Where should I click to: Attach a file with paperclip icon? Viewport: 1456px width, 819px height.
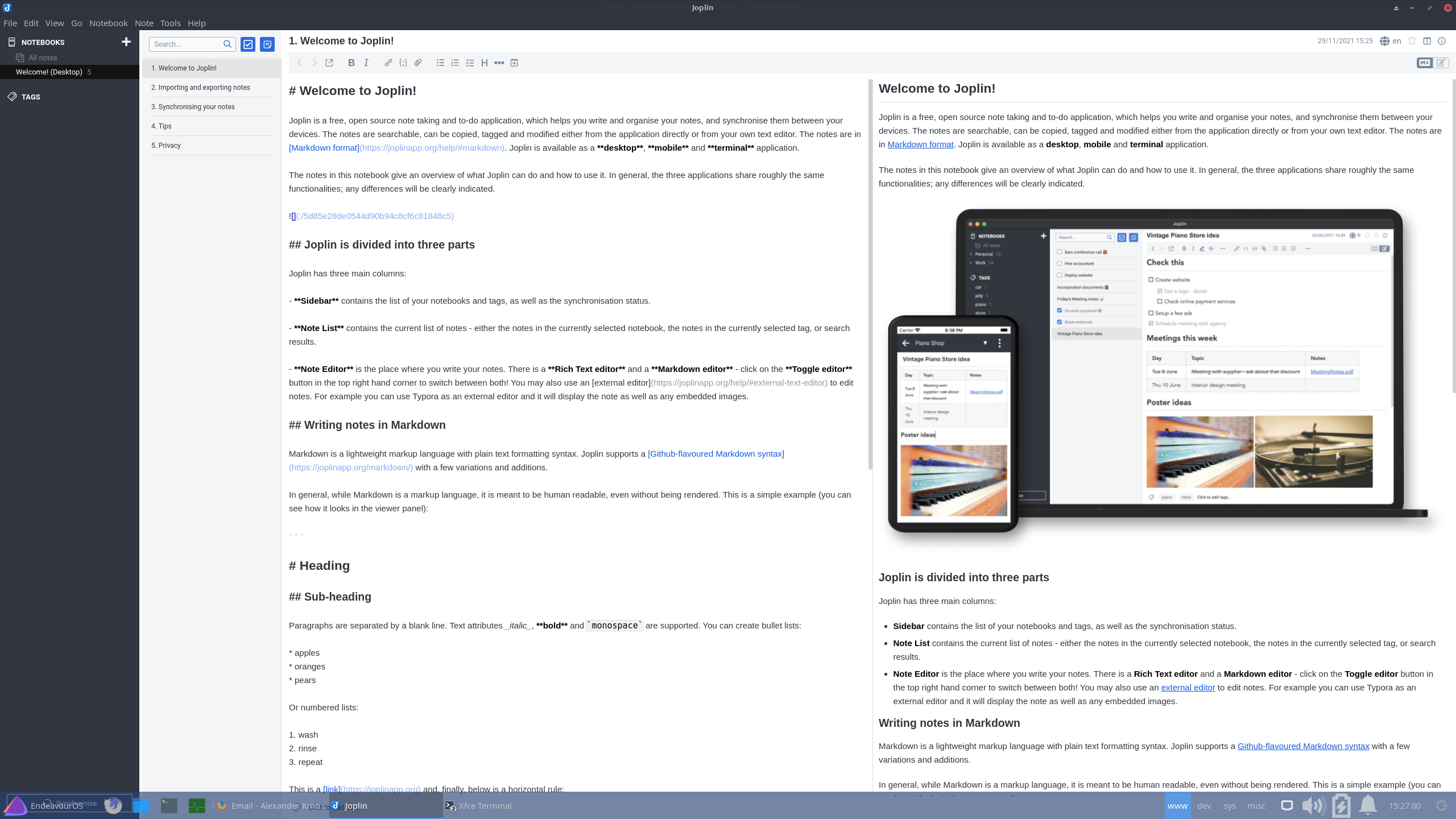tap(418, 63)
